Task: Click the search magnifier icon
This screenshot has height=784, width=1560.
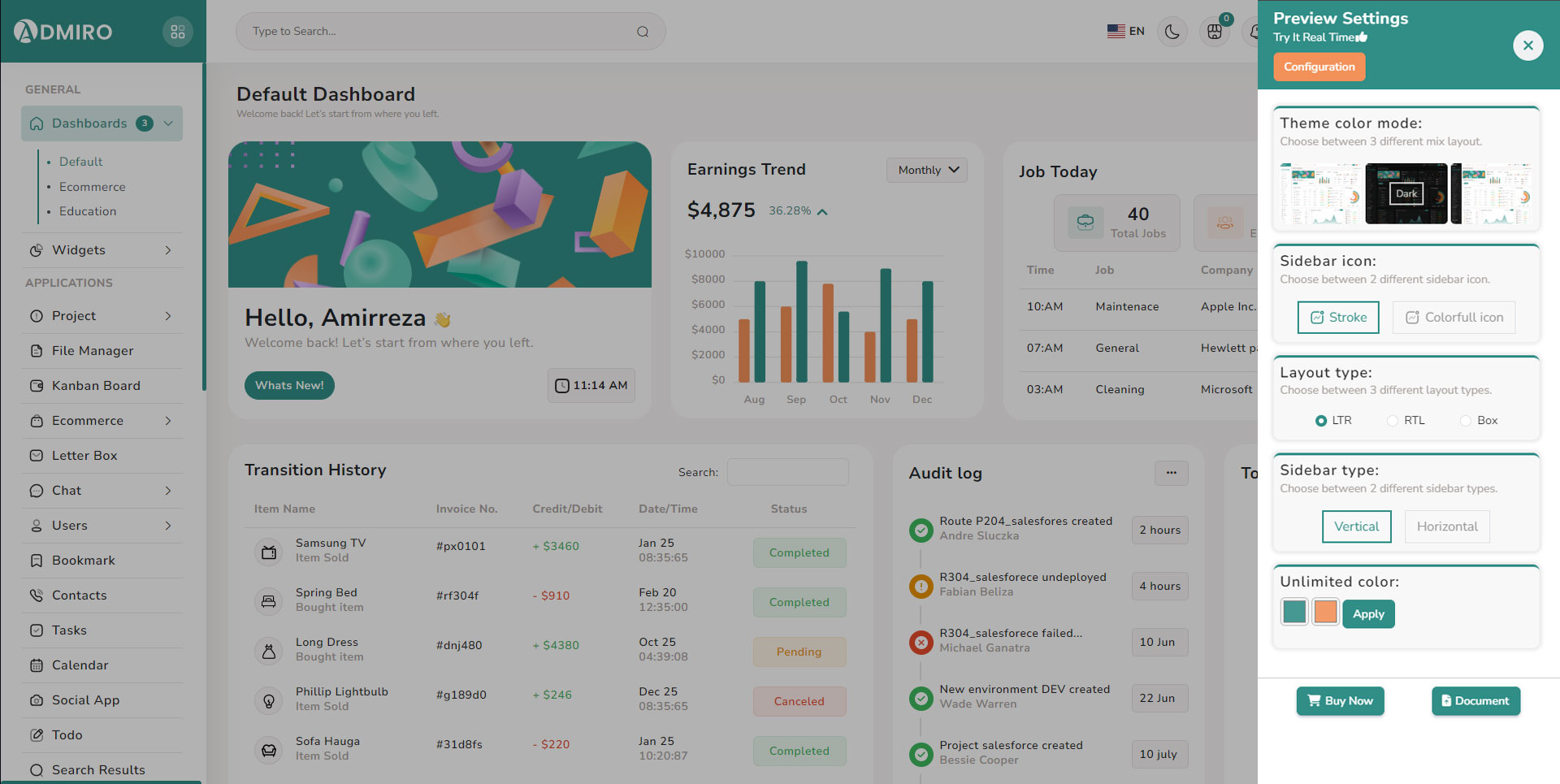Action: coord(642,32)
